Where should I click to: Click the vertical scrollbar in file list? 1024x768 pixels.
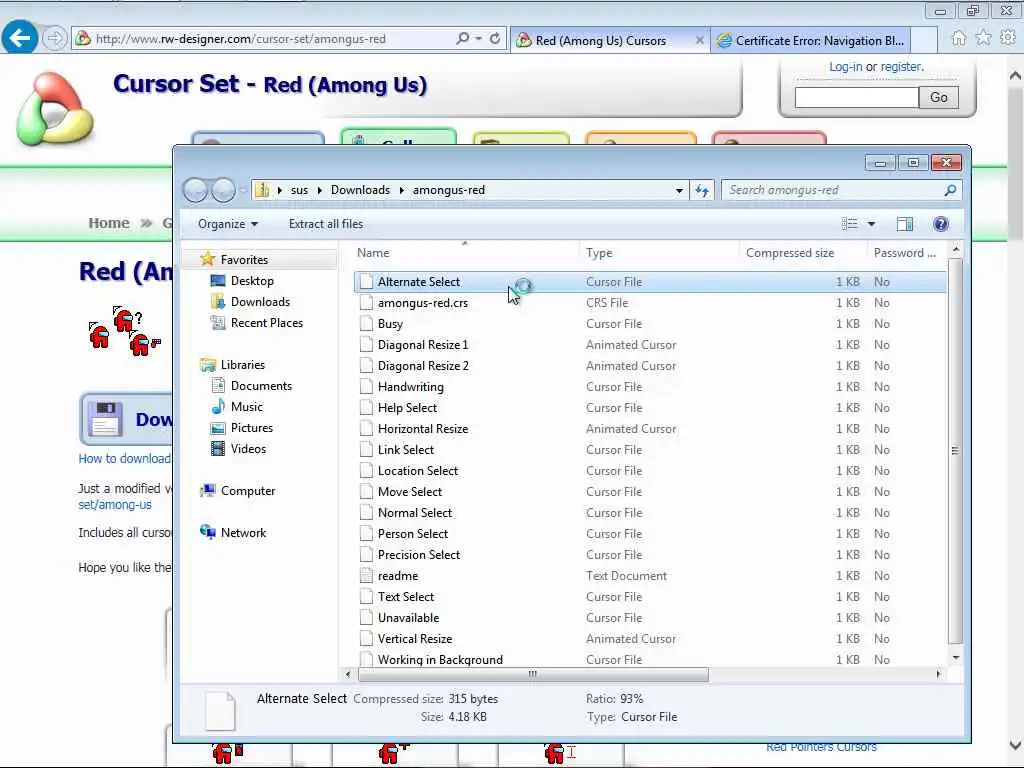pos(955,450)
